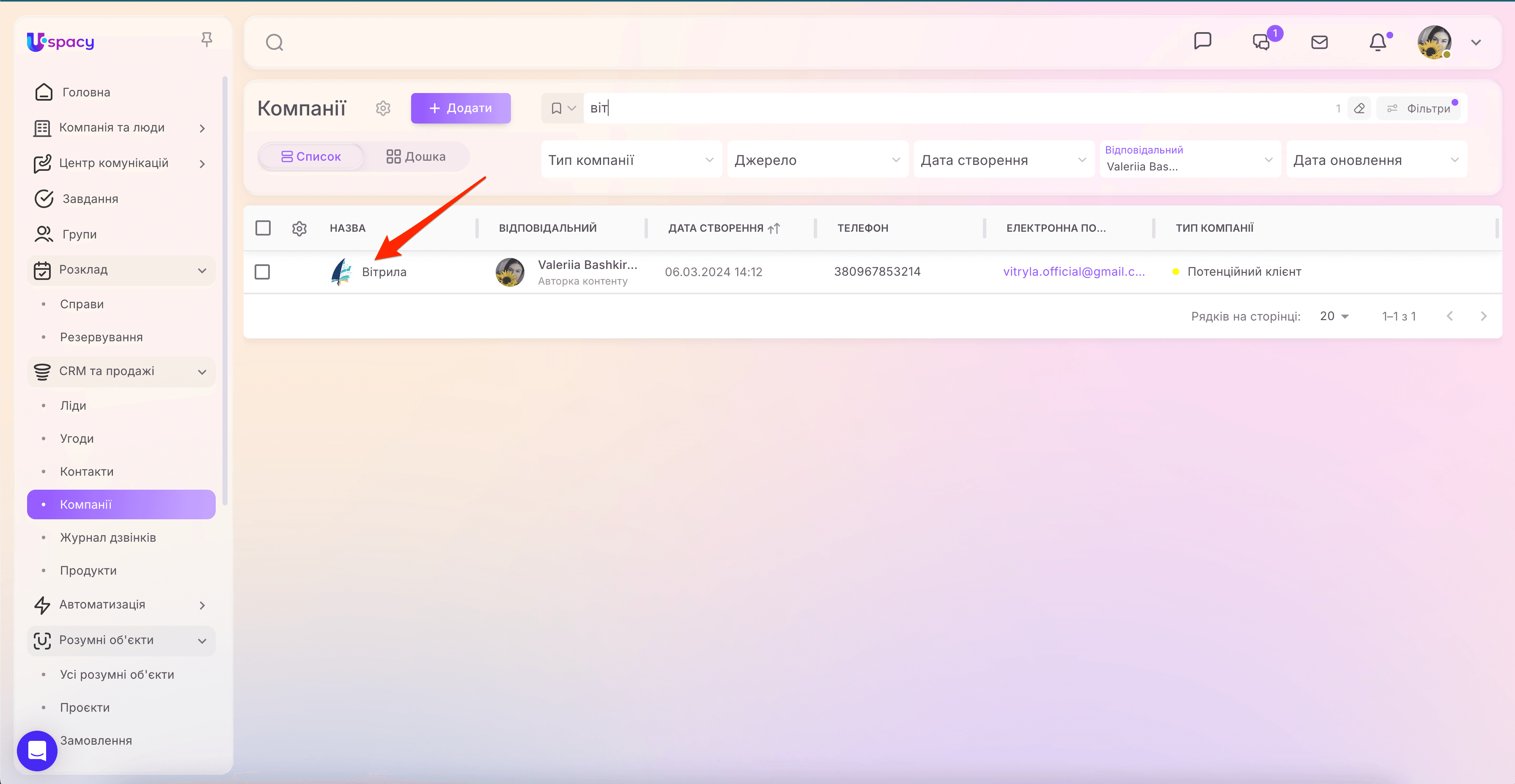
Task: Open vitryla.official@gmail email link
Action: tap(1073, 272)
